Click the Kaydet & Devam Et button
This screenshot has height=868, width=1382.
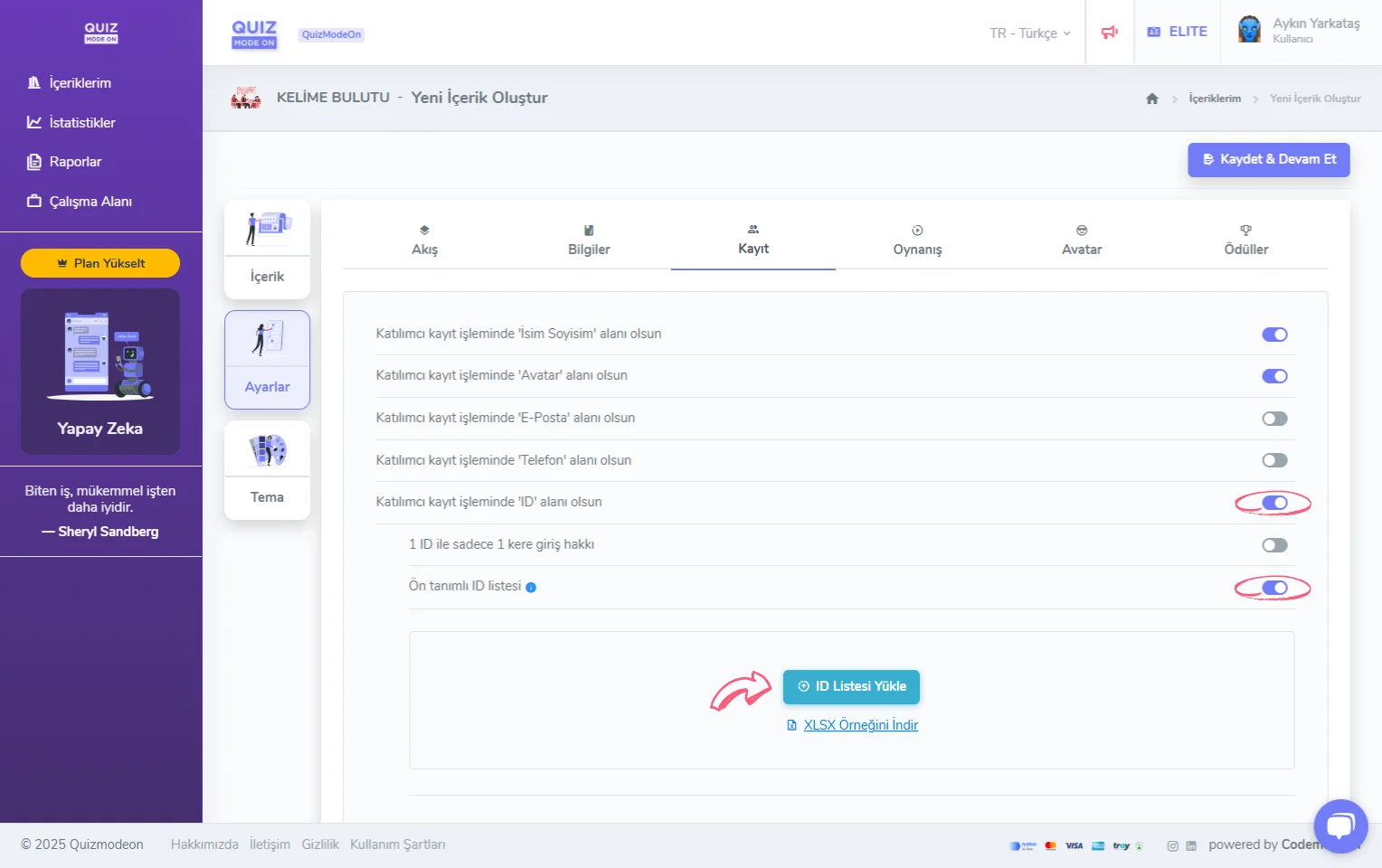[x=1268, y=159]
